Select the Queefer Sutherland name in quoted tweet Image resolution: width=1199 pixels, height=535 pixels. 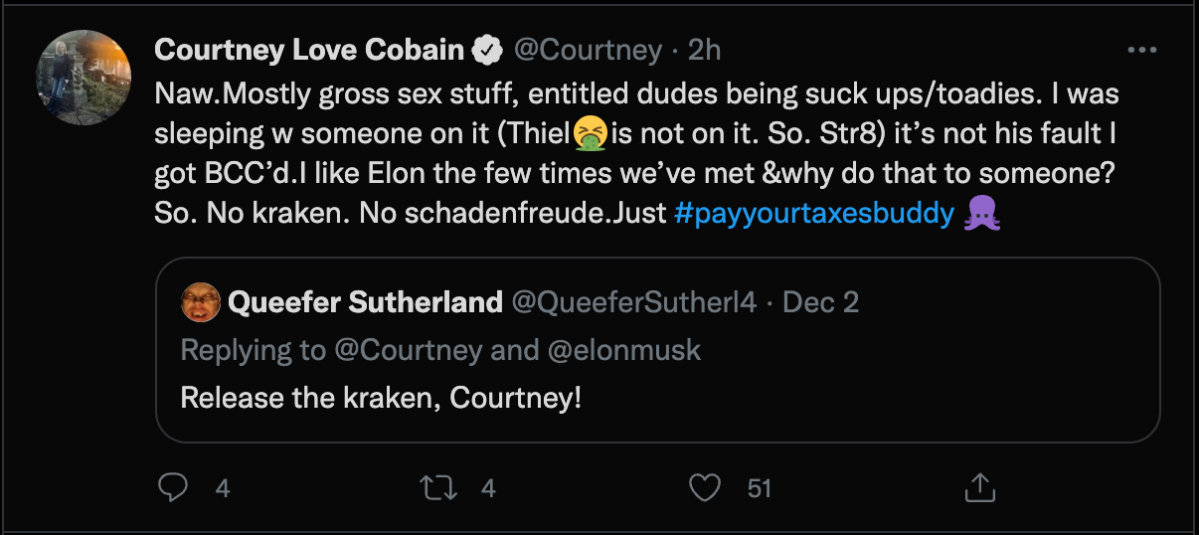coord(365,302)
